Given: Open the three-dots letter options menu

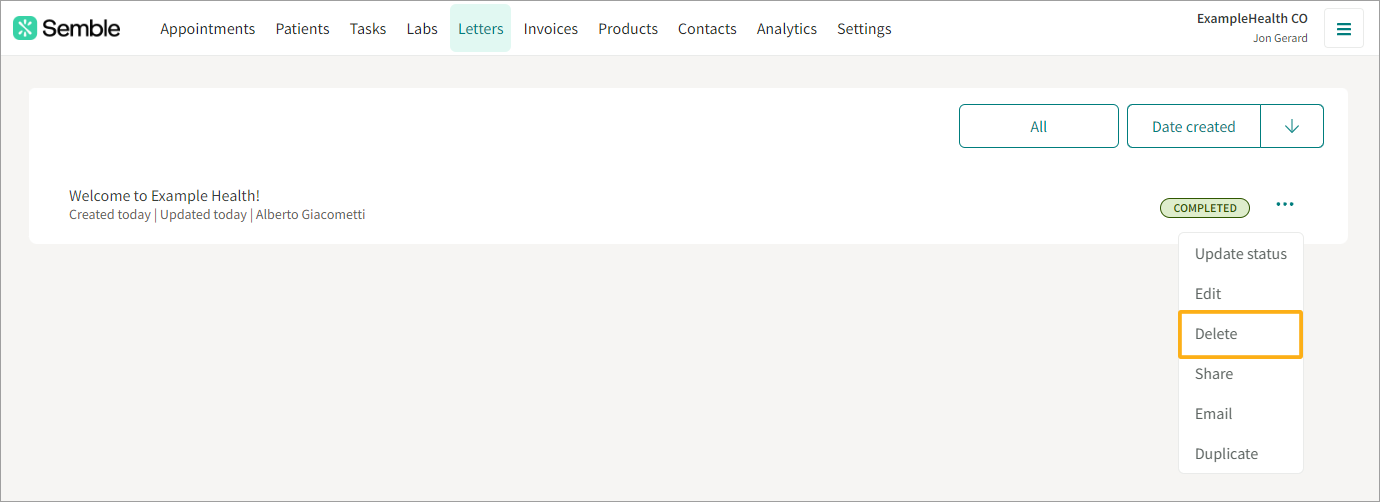Looking at the screenshot, I should [1285, 205].
